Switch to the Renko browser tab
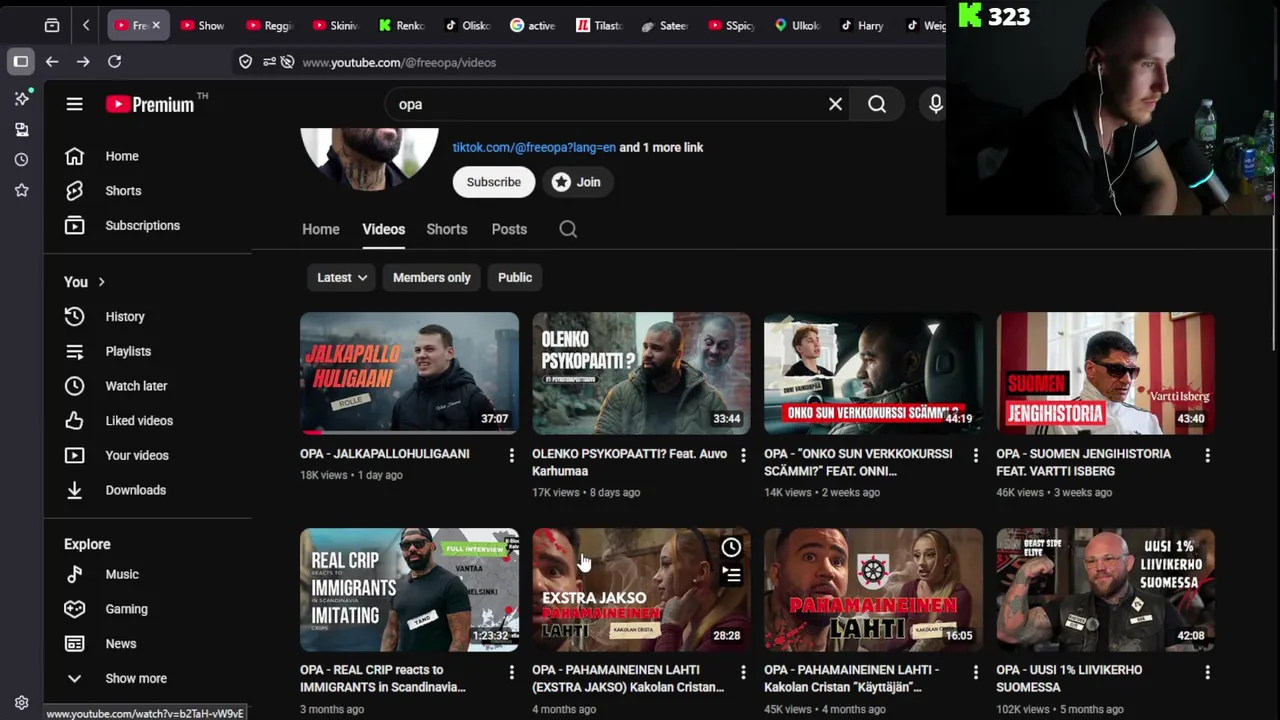This screenshot has height=720, width=1280. point(401,25)
